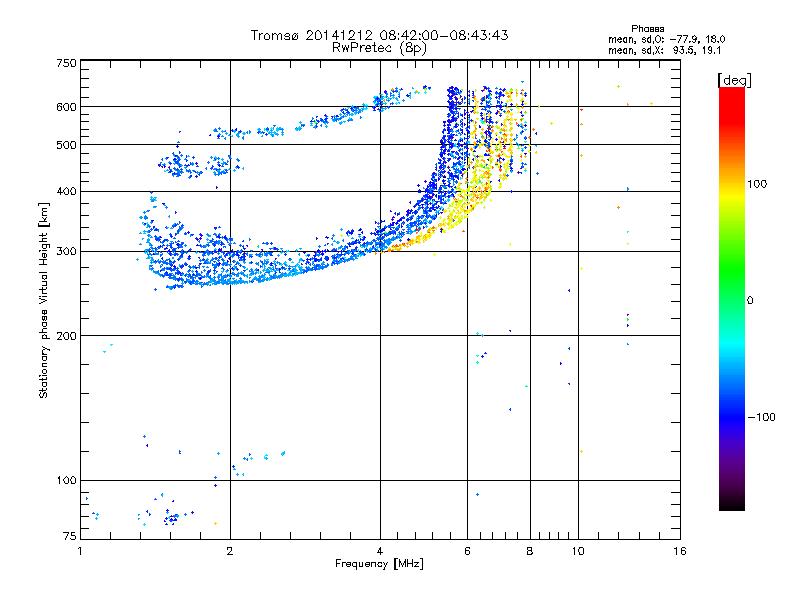This screenshot has width=800, height=600.
Task: Click the y-axis tick label '500'
Action: pos(66,145)
